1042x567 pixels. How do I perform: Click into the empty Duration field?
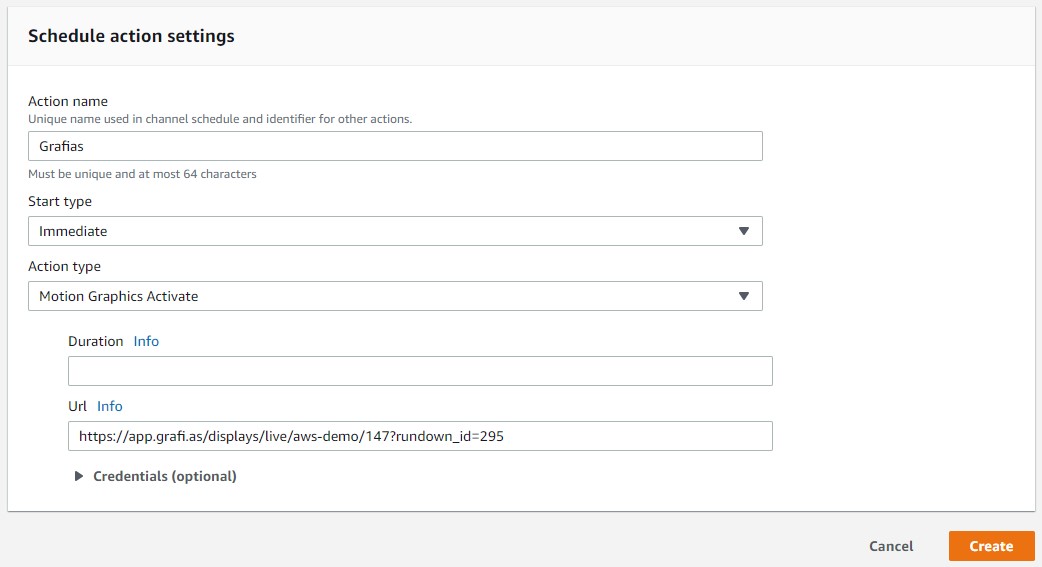[x=420, y=371]
